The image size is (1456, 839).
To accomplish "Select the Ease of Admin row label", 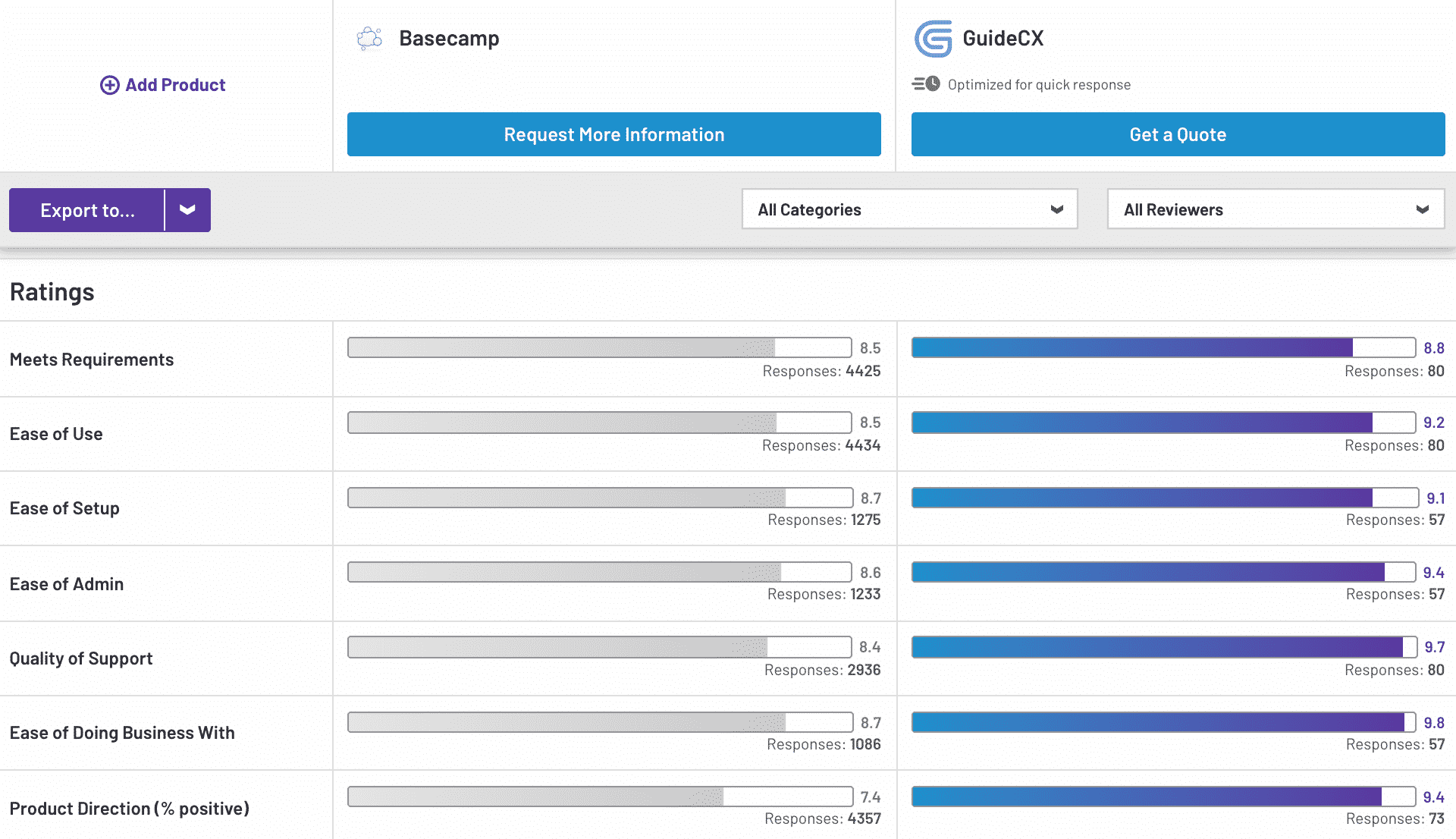I will [x=67, y=584].
